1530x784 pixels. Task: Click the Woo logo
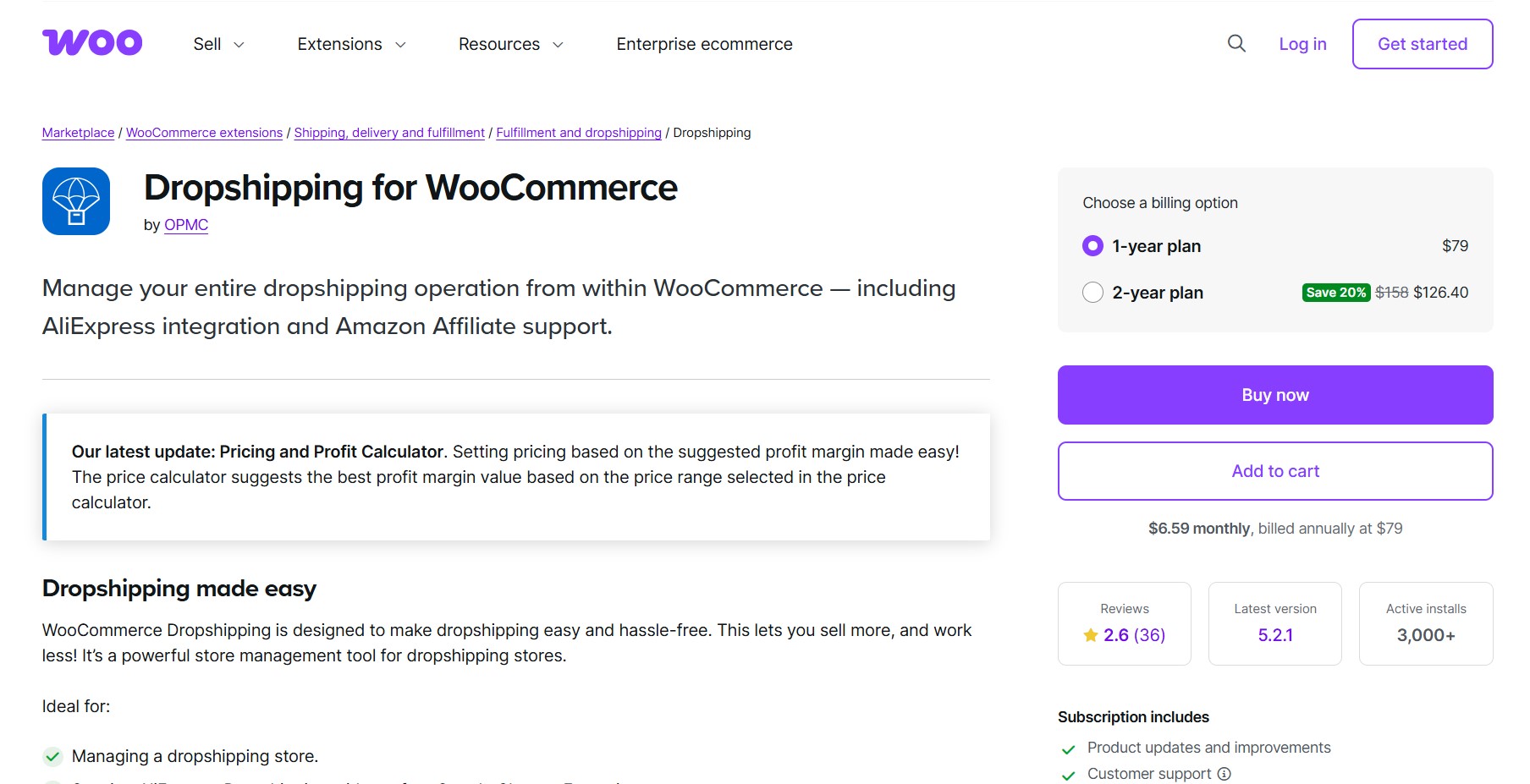coord(91,42)
